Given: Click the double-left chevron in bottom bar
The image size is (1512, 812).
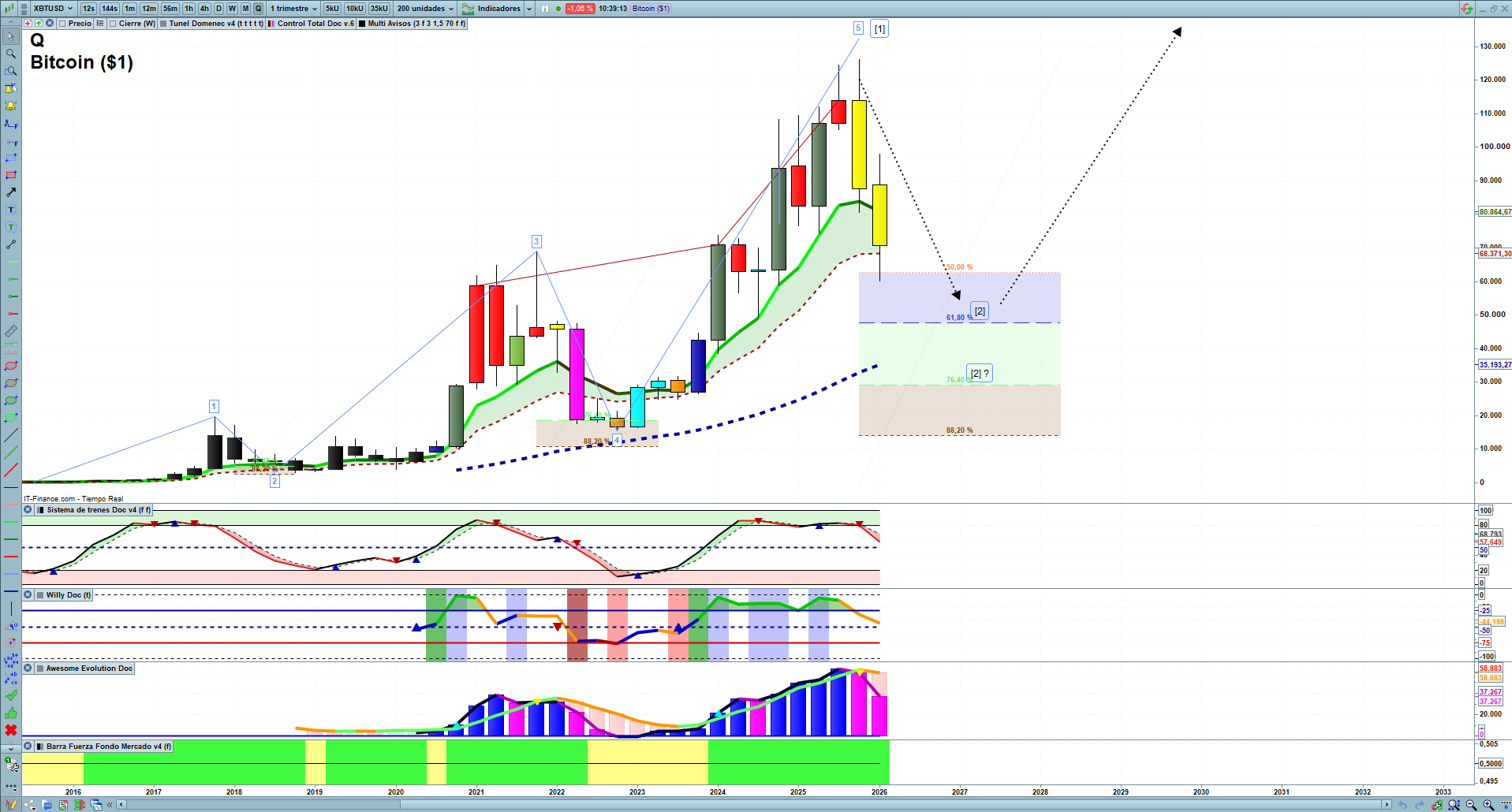Looking at the screenshot, I should click(110, 805).
